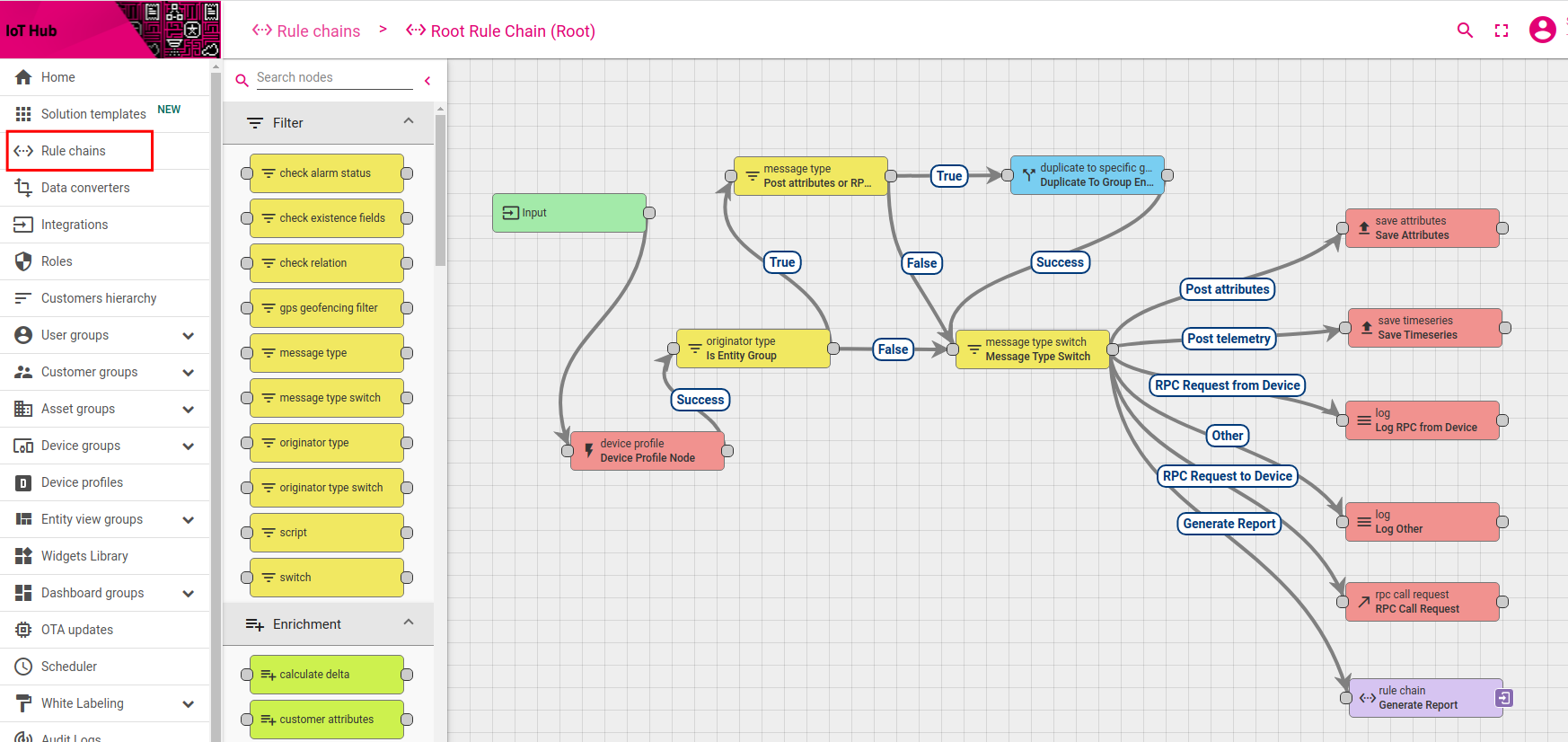Image resolution: width=1568 pixels, height=742 pixels.
Task: Click the Solution templates grid icon
Action: coord(23,114)
